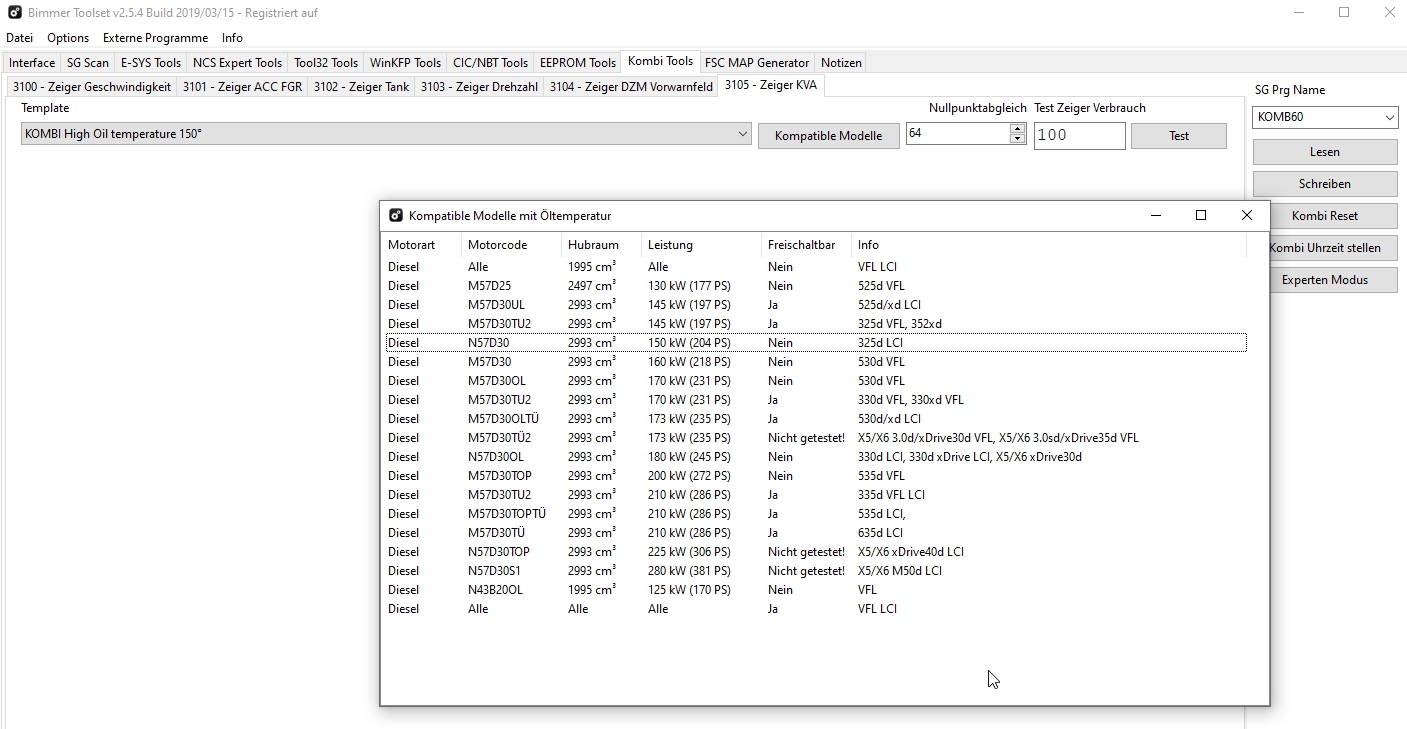
Task: Click the Test Zeiger Verbrauch input field
Action: pyautogui.click(x=1079, y=135)
